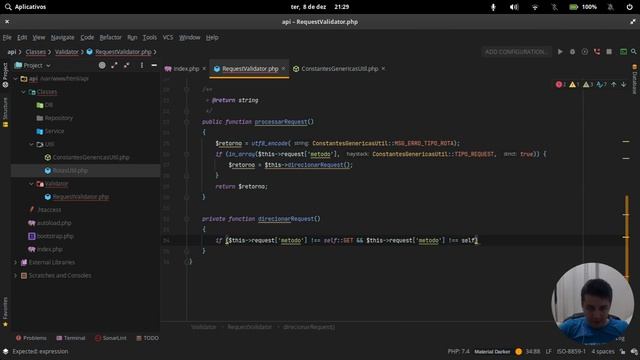Collapse the Validator folder
This screenshot has height=360, width=640.
tap(31, 184)
